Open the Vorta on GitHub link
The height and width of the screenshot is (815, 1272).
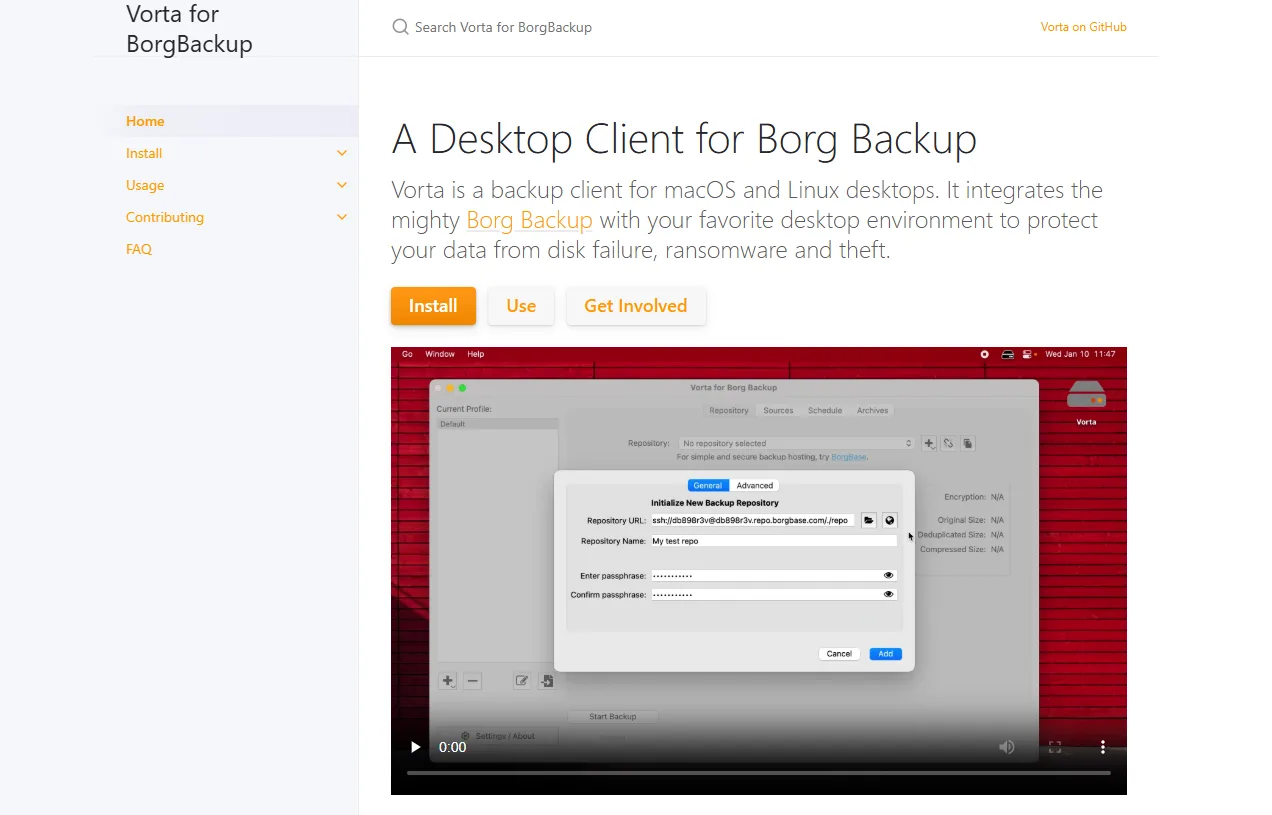click(x=1084, y=27)
